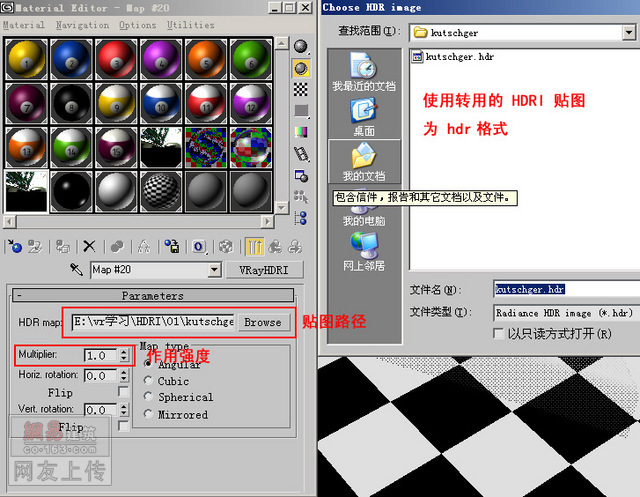Select the Angular map type
This screenshot has width=640, height=497.
[x=148, y=363]
